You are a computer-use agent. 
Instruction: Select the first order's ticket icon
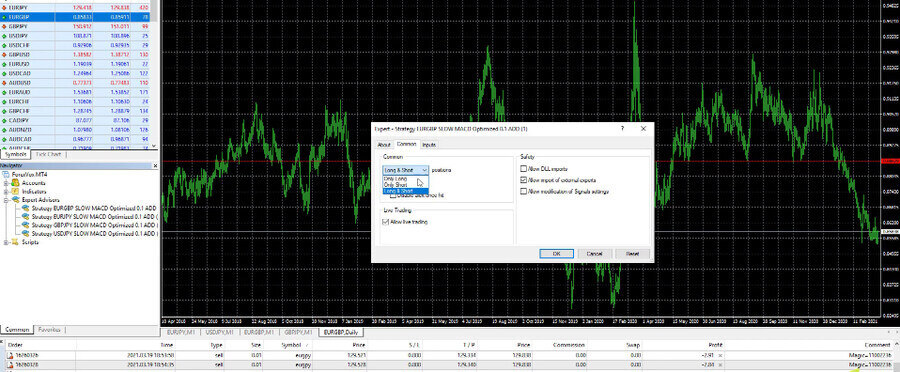(10, 355)
